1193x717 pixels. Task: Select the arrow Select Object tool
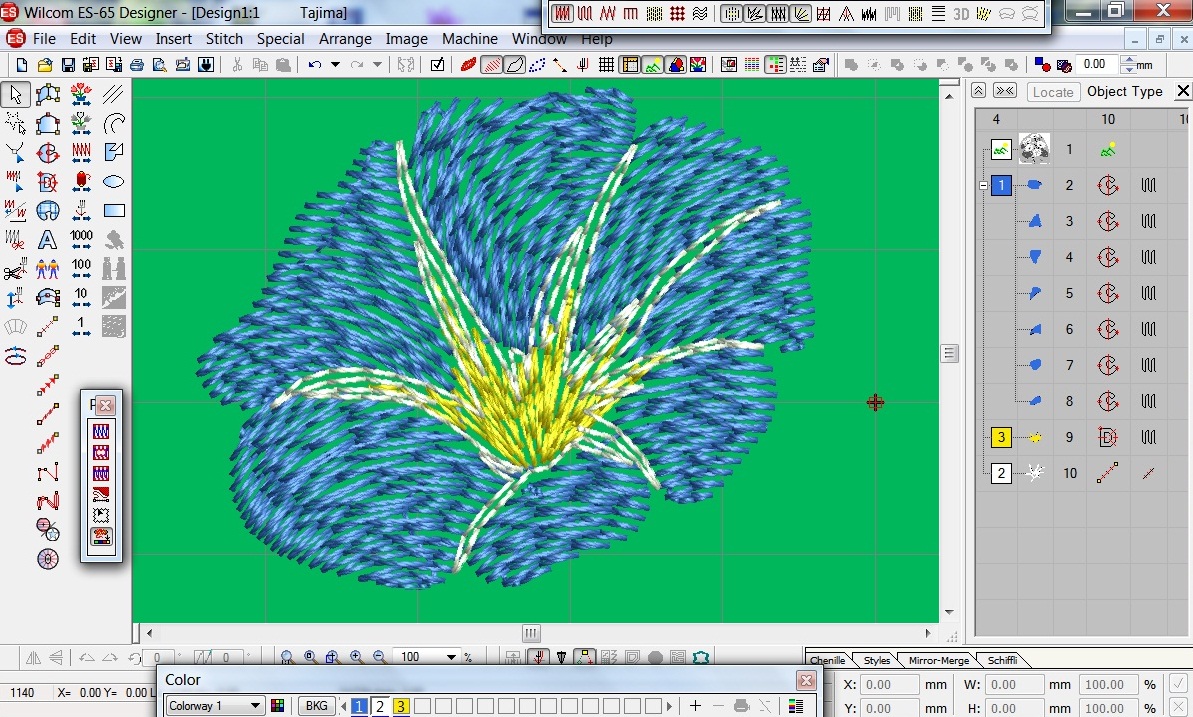[15, 95]
